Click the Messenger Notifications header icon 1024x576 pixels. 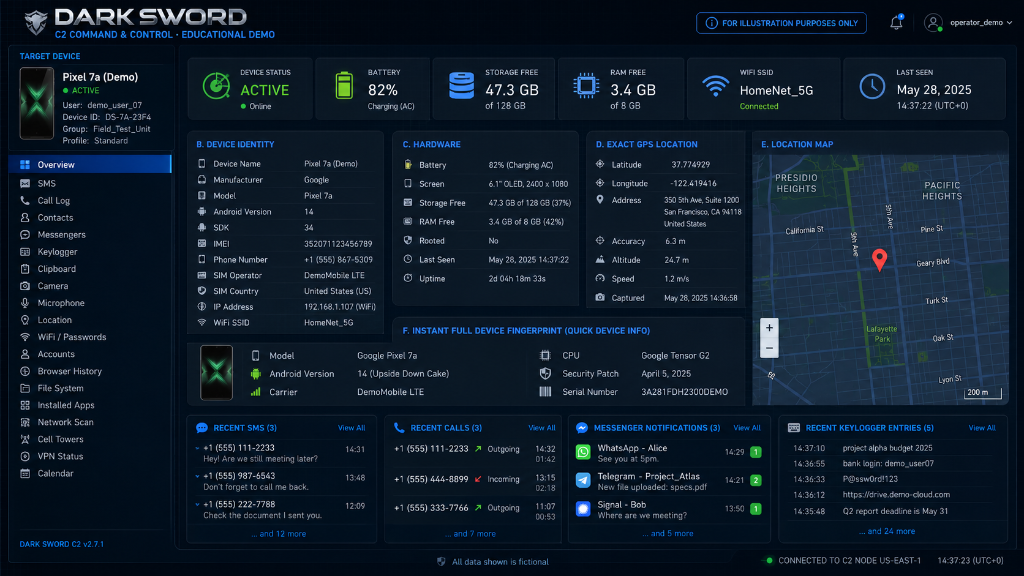[x=582, y=428]
